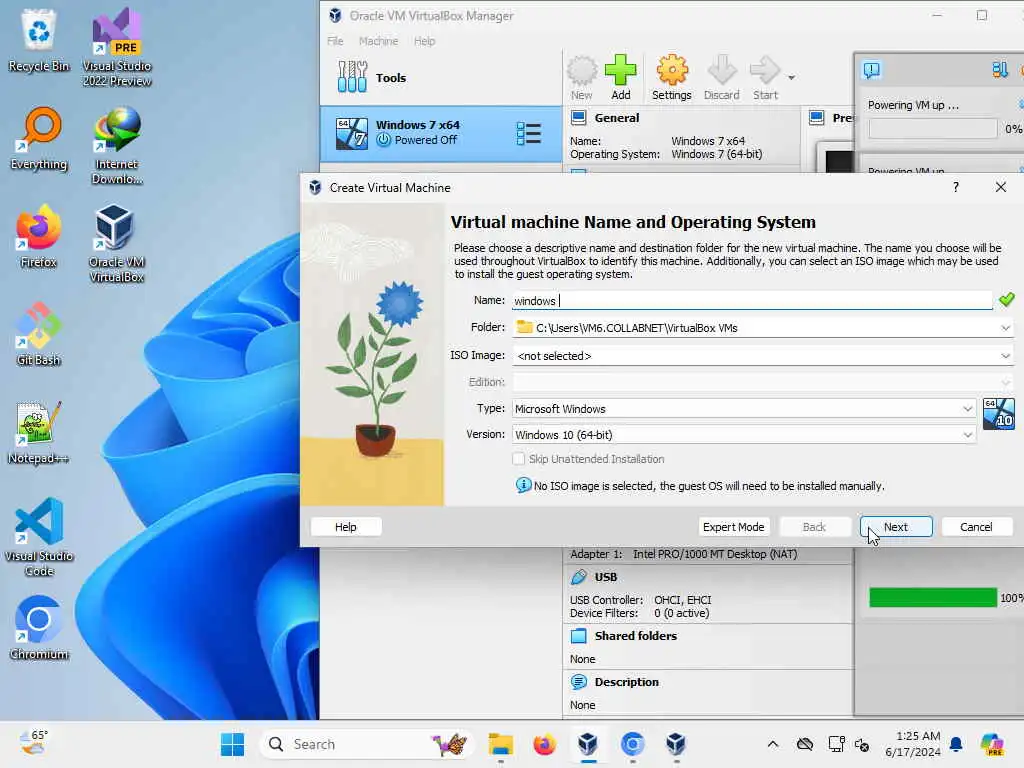Launch Visual Studio Code desktop shortcut
Image resolution: width=1024 pixels, height=768 pixels.
pyautogui.click(x=39, y=537)
